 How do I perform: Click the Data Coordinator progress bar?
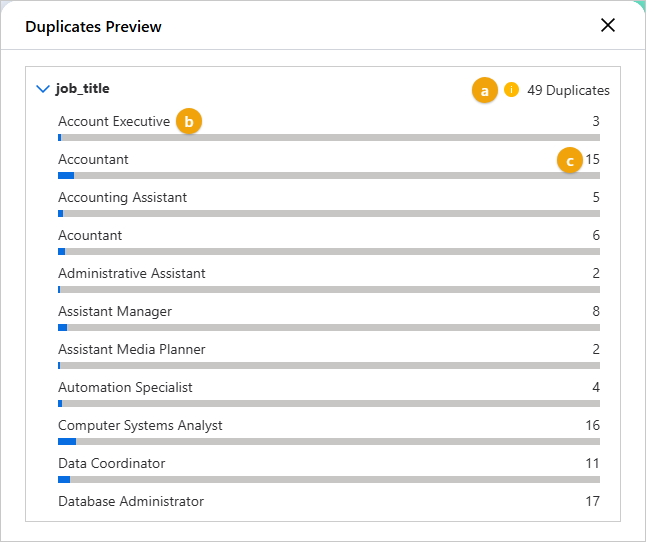[329, 479]
